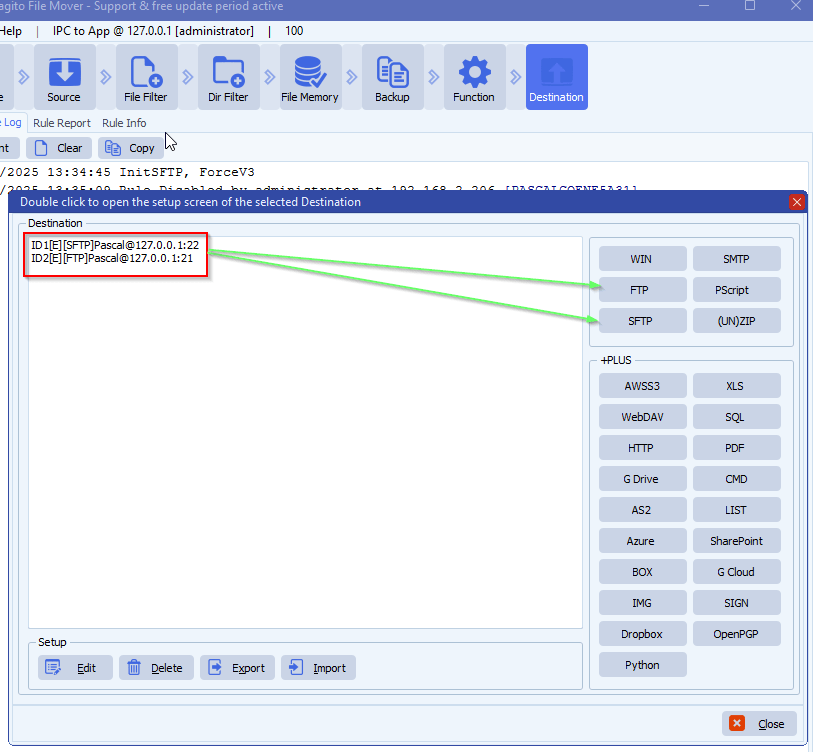This screenshot has height=752, width=813.
Task: Add a G Cloud destination
Action: pos(736,572)
